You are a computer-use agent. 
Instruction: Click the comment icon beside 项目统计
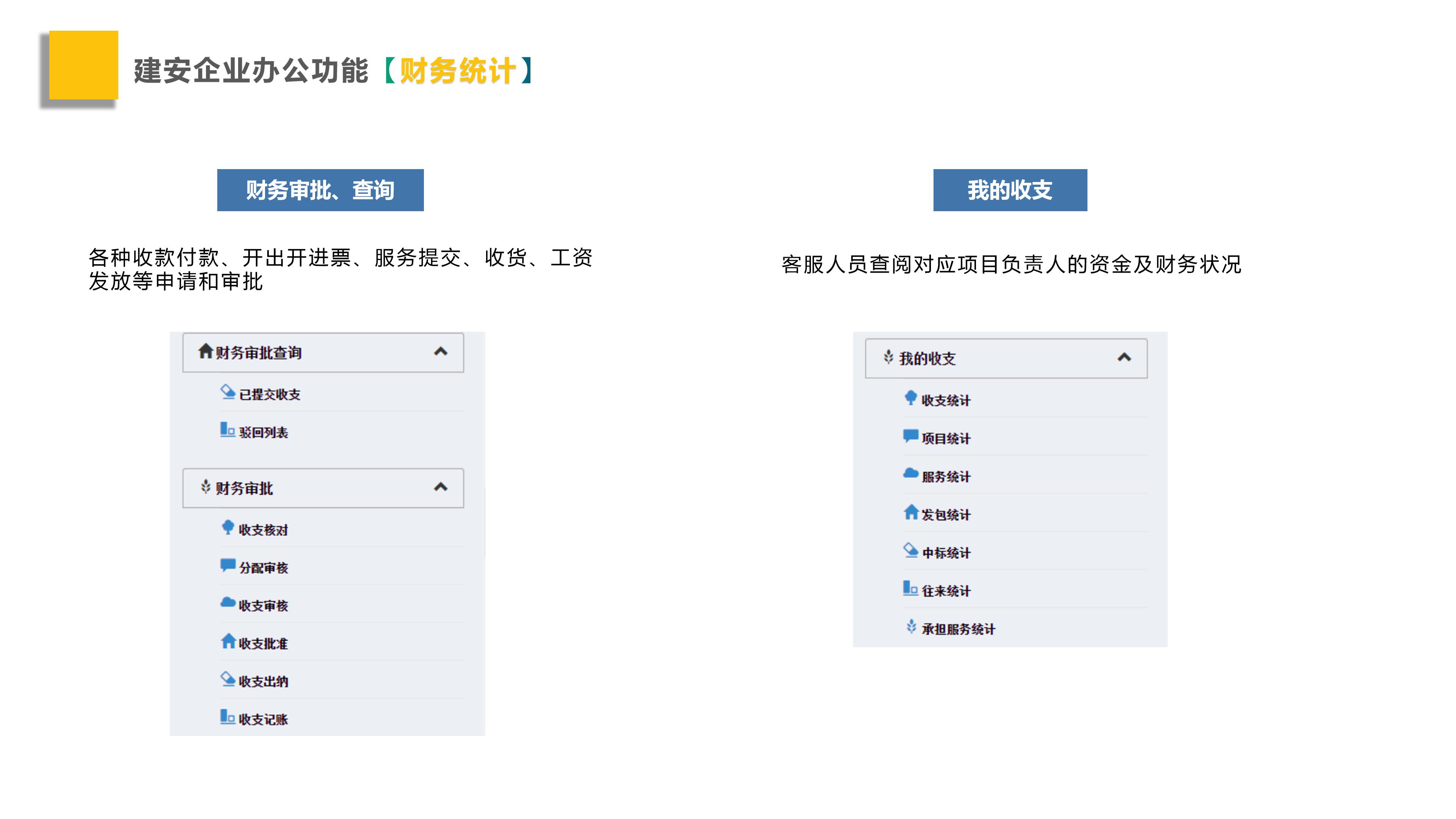click(x=910, y=436)
